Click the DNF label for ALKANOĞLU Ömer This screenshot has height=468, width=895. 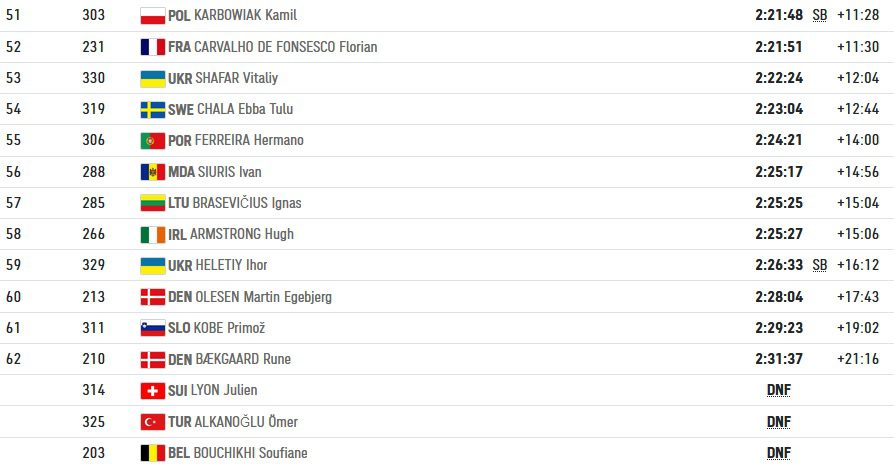click(779, 422)
